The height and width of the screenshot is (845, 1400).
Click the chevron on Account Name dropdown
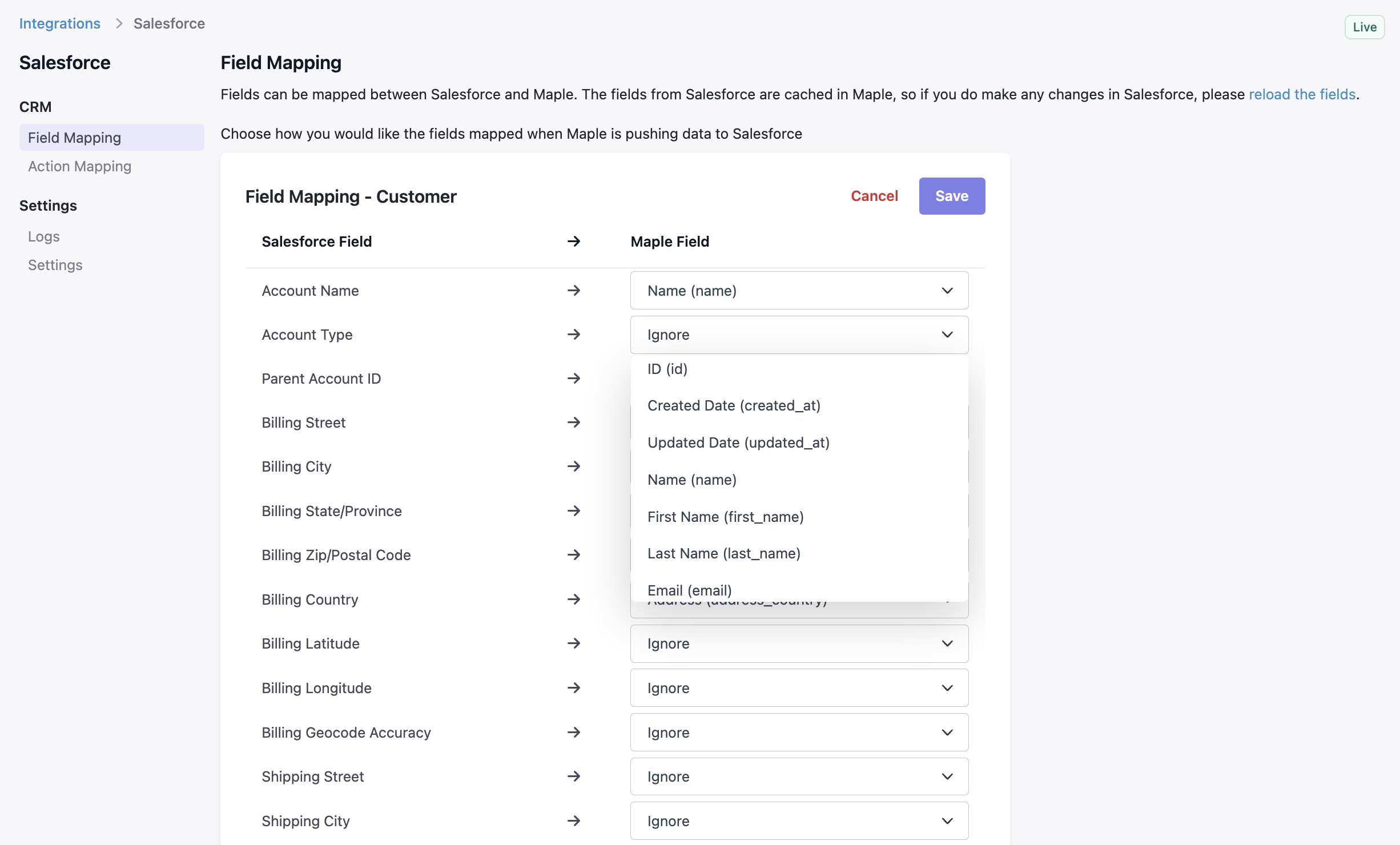(947, 291)
